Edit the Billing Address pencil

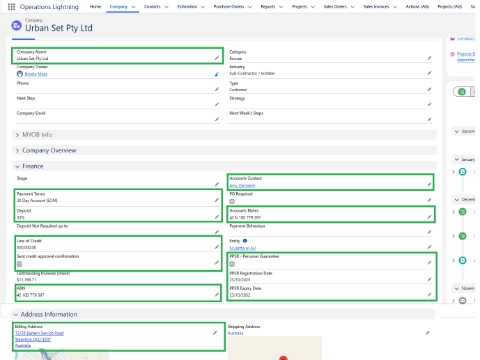pyautogui.click(x=215, y=333)
